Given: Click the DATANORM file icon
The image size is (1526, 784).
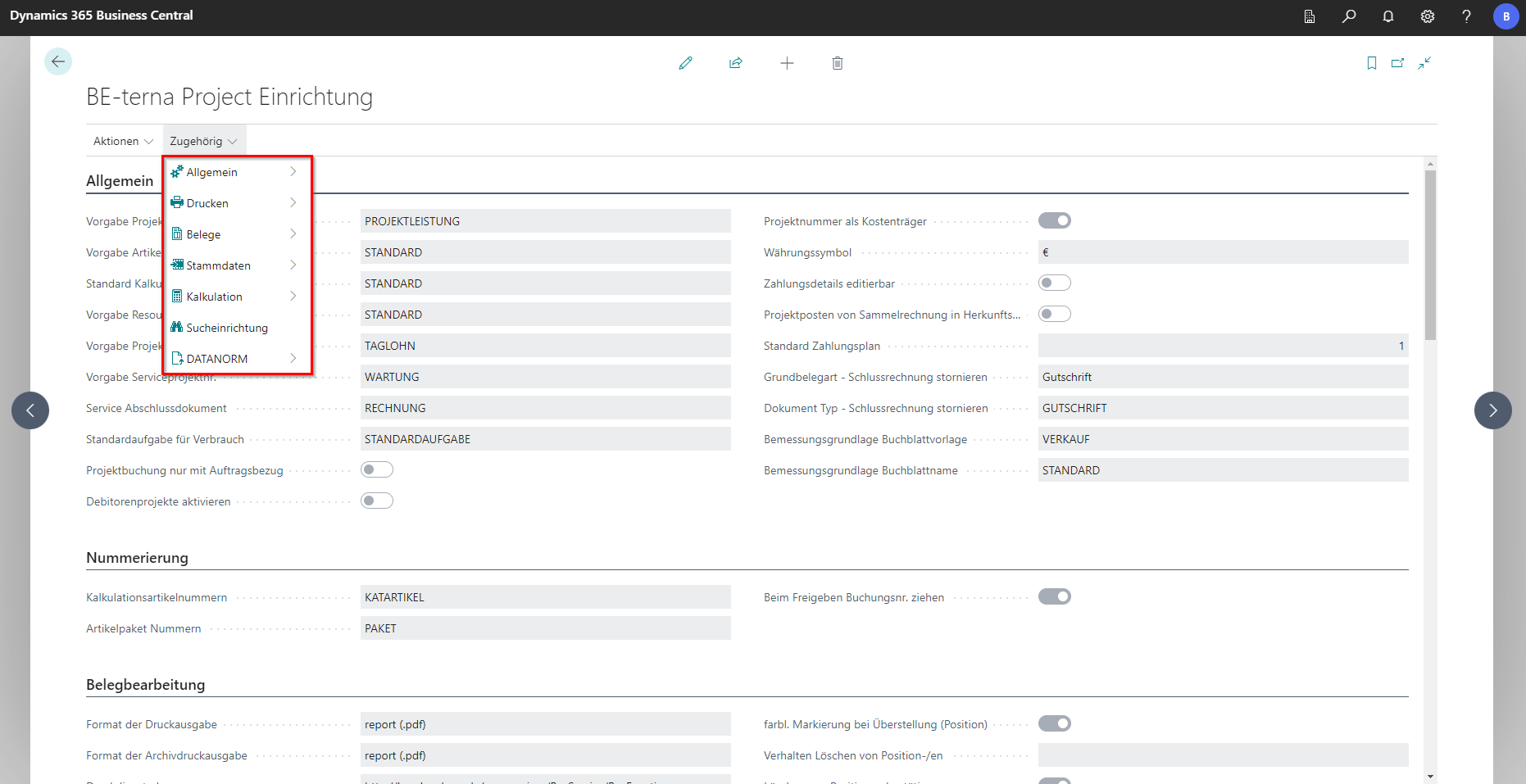Looking at the screenshot, I should coord(177,358).
